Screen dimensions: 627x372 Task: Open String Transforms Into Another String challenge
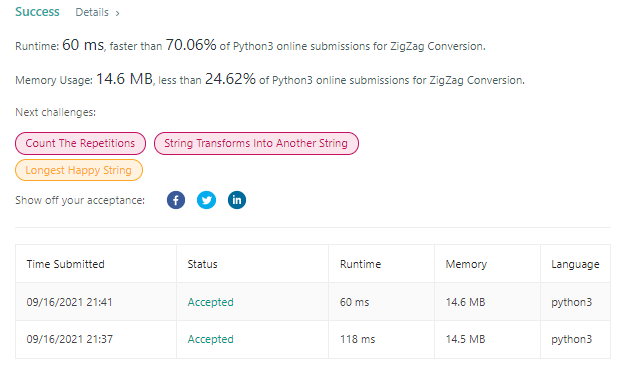click(256, 143)
